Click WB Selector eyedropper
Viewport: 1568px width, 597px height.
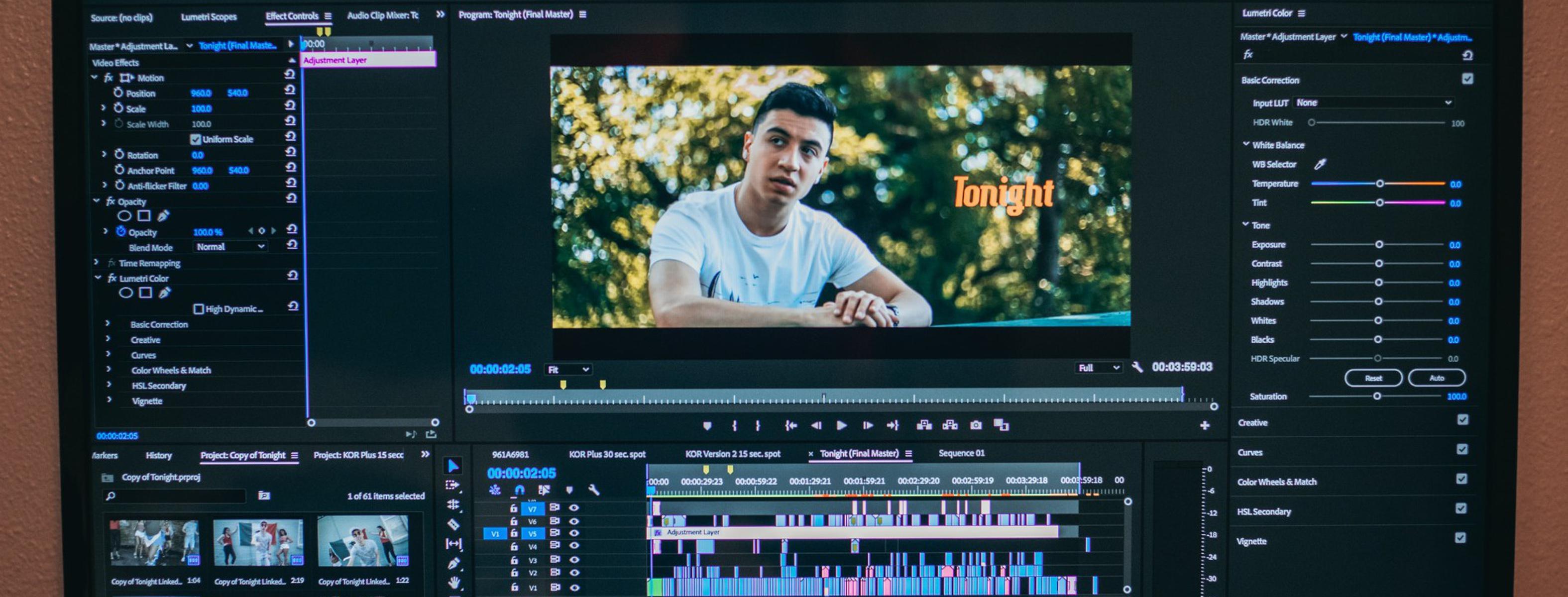pyautogui.click(x=1320, y=164)
